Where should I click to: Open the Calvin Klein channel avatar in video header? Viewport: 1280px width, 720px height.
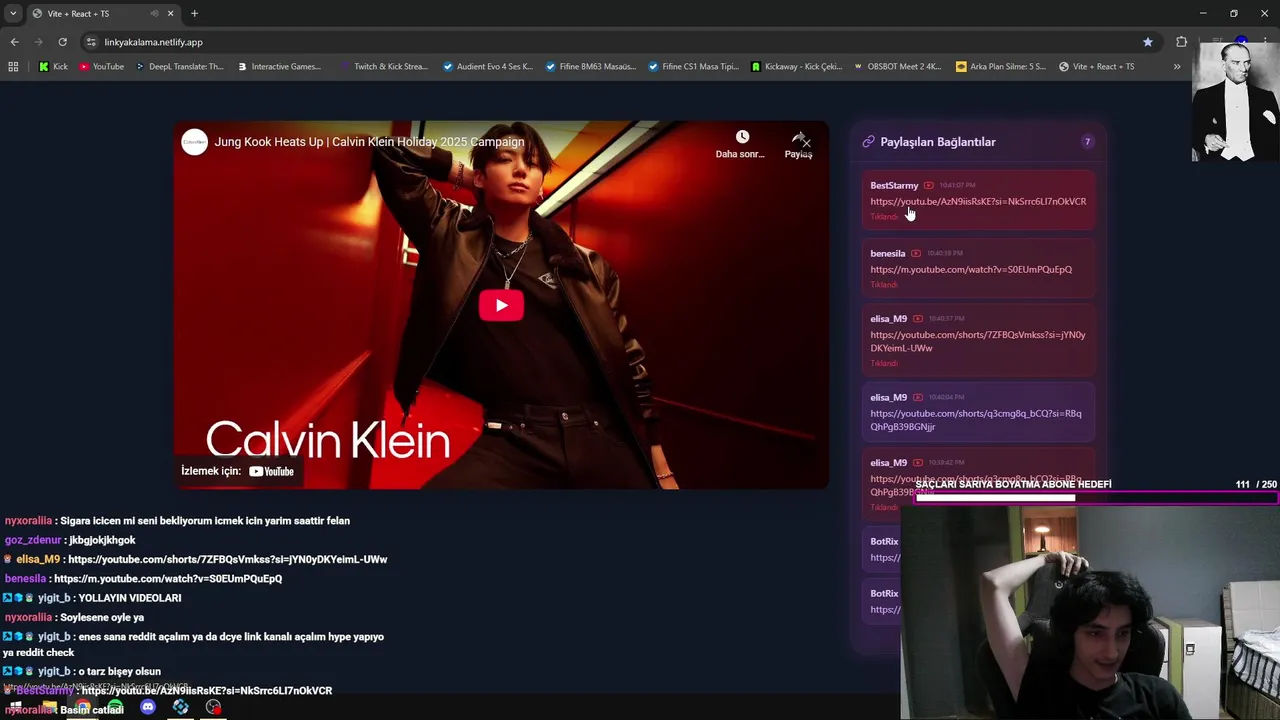pos(194,142)
